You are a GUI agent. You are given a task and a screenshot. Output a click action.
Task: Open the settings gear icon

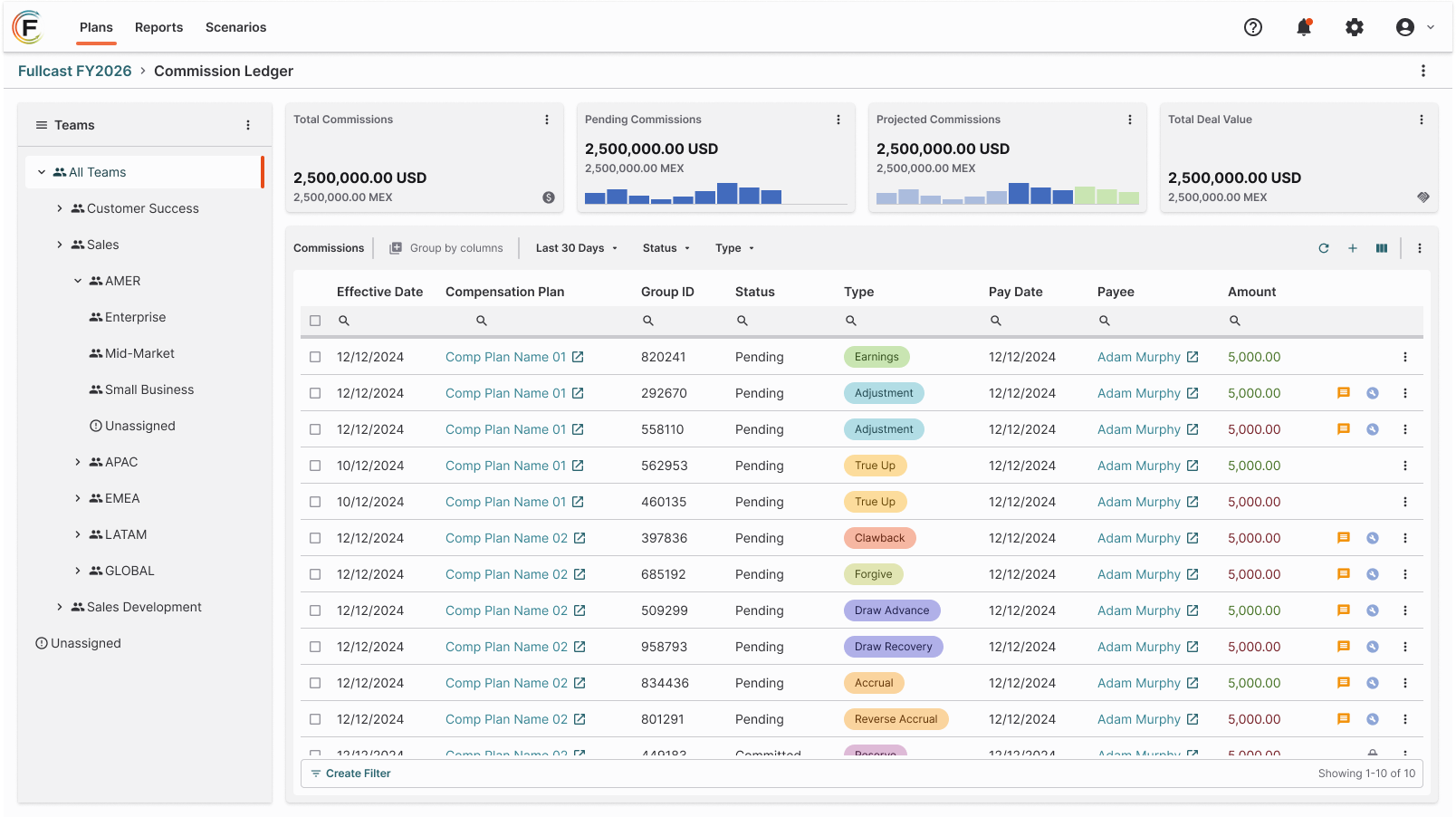(x=1355, y=27)
